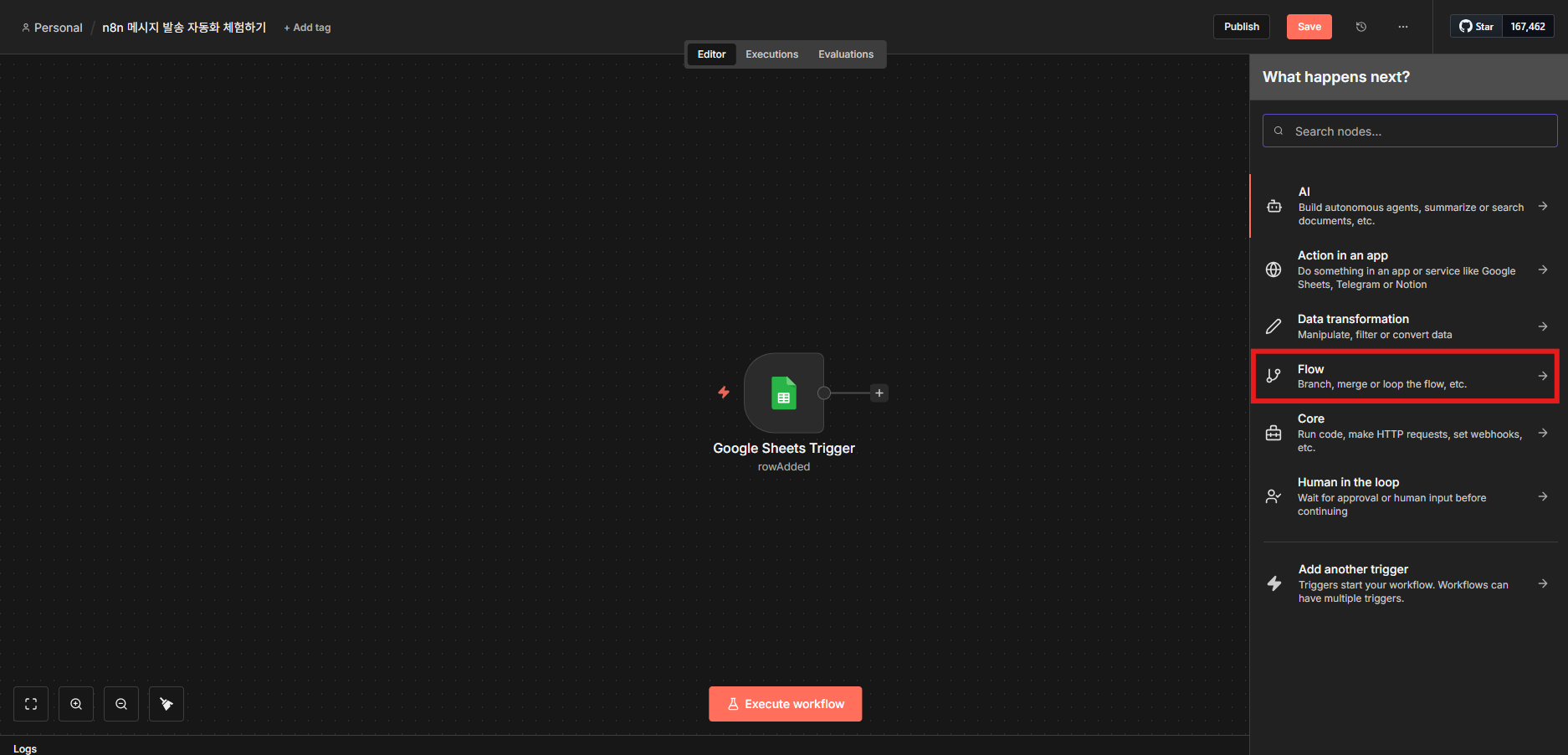Open the three-dots workflow options menu
Viewport: 1568px width, 755px height.
click(x=1403, y=27)
